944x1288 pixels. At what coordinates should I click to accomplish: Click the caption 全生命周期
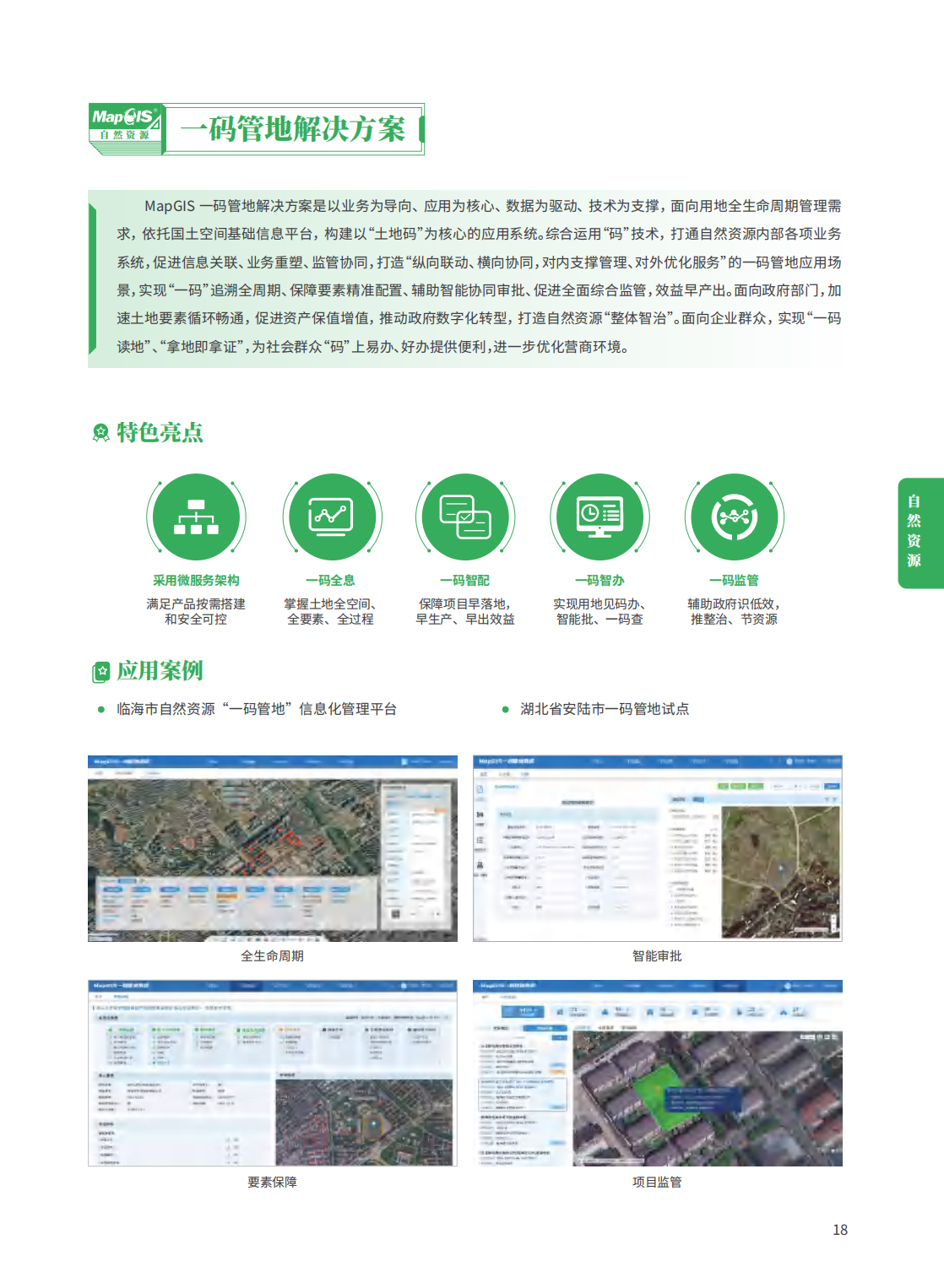pyautogui.click(x=273, y=956)
